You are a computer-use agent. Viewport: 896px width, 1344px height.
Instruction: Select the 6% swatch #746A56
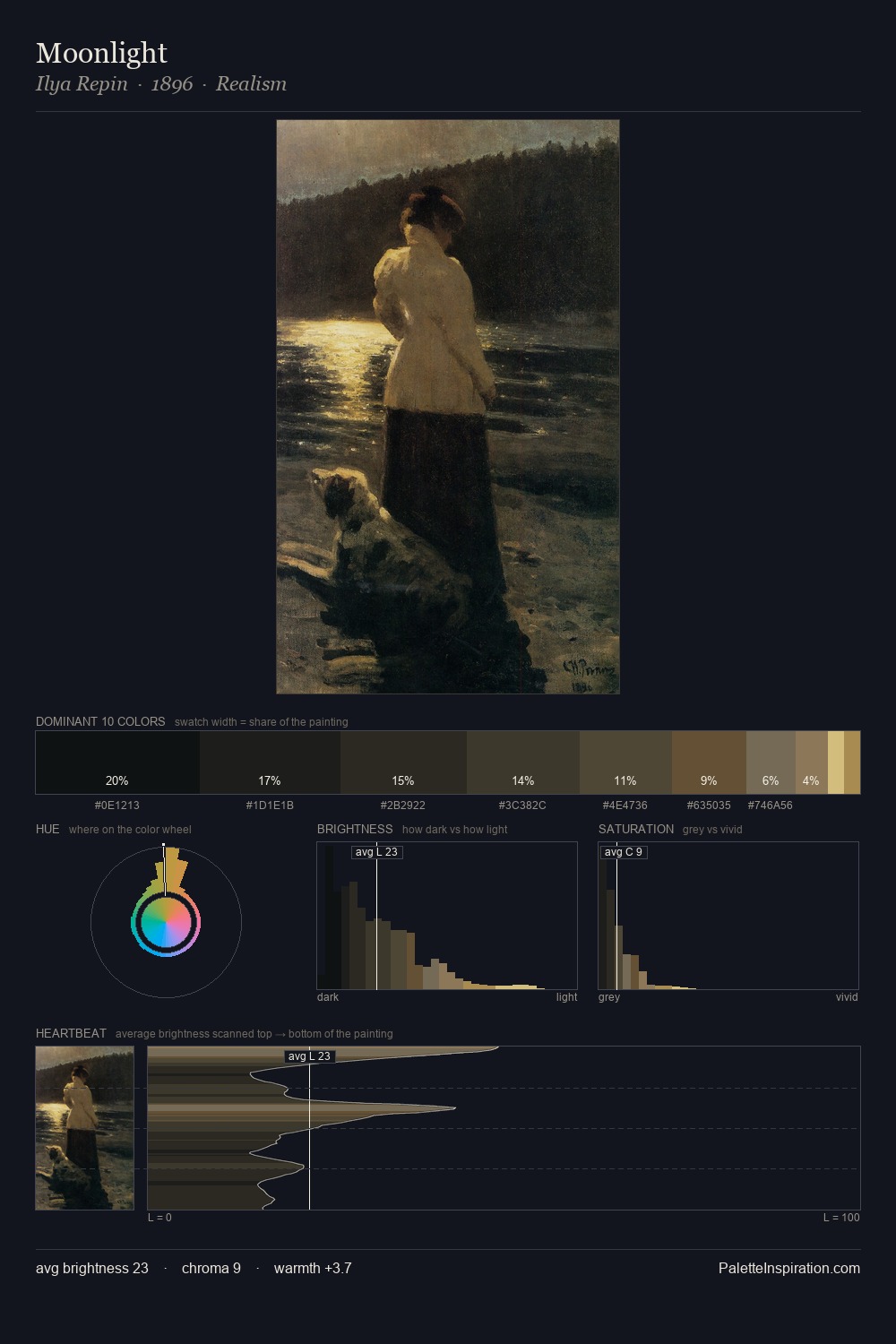tap(771, 762)
